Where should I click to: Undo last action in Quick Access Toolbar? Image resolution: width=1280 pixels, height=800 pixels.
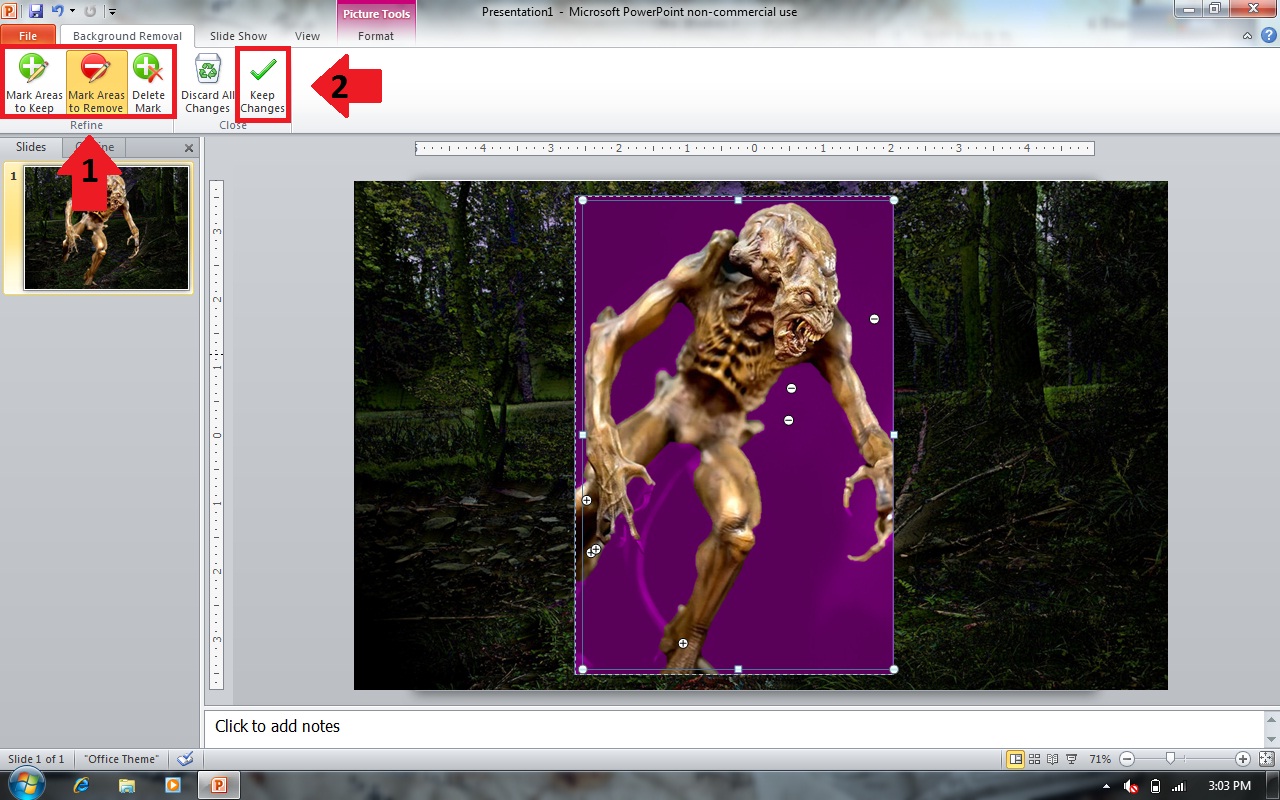[x=57, y=11]
